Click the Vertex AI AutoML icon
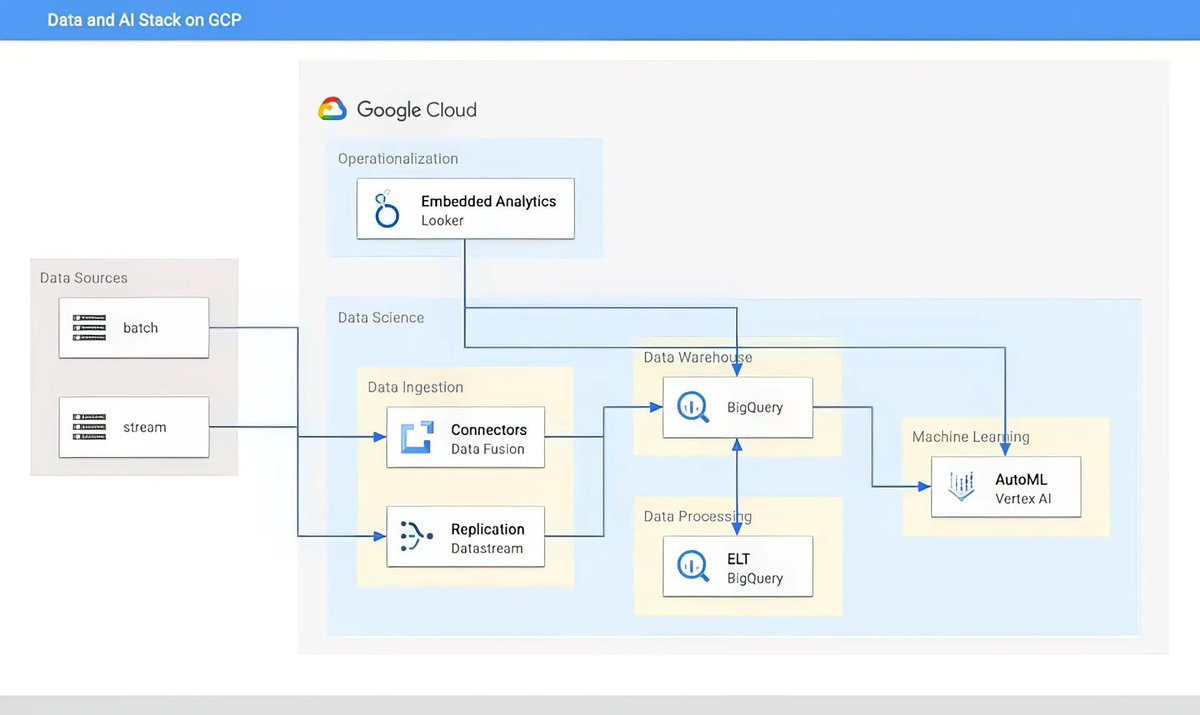 tap(958, 486)
